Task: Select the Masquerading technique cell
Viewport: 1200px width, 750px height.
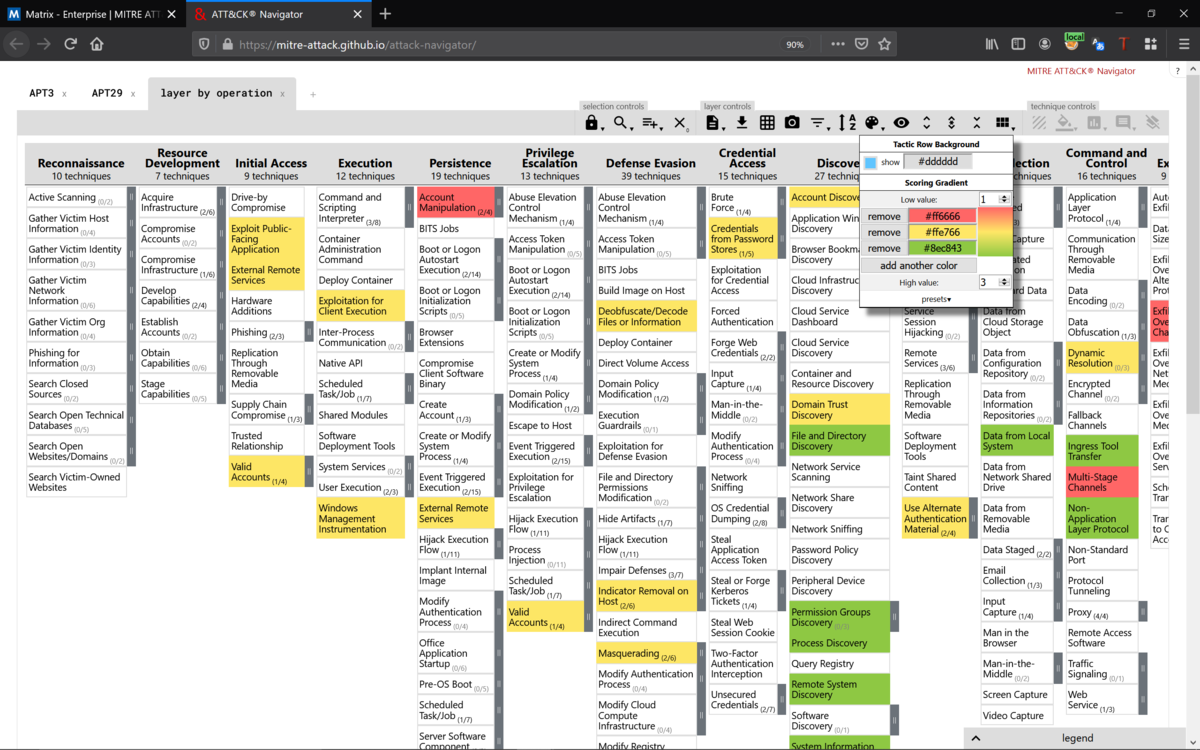Action: tap(646, 654)
